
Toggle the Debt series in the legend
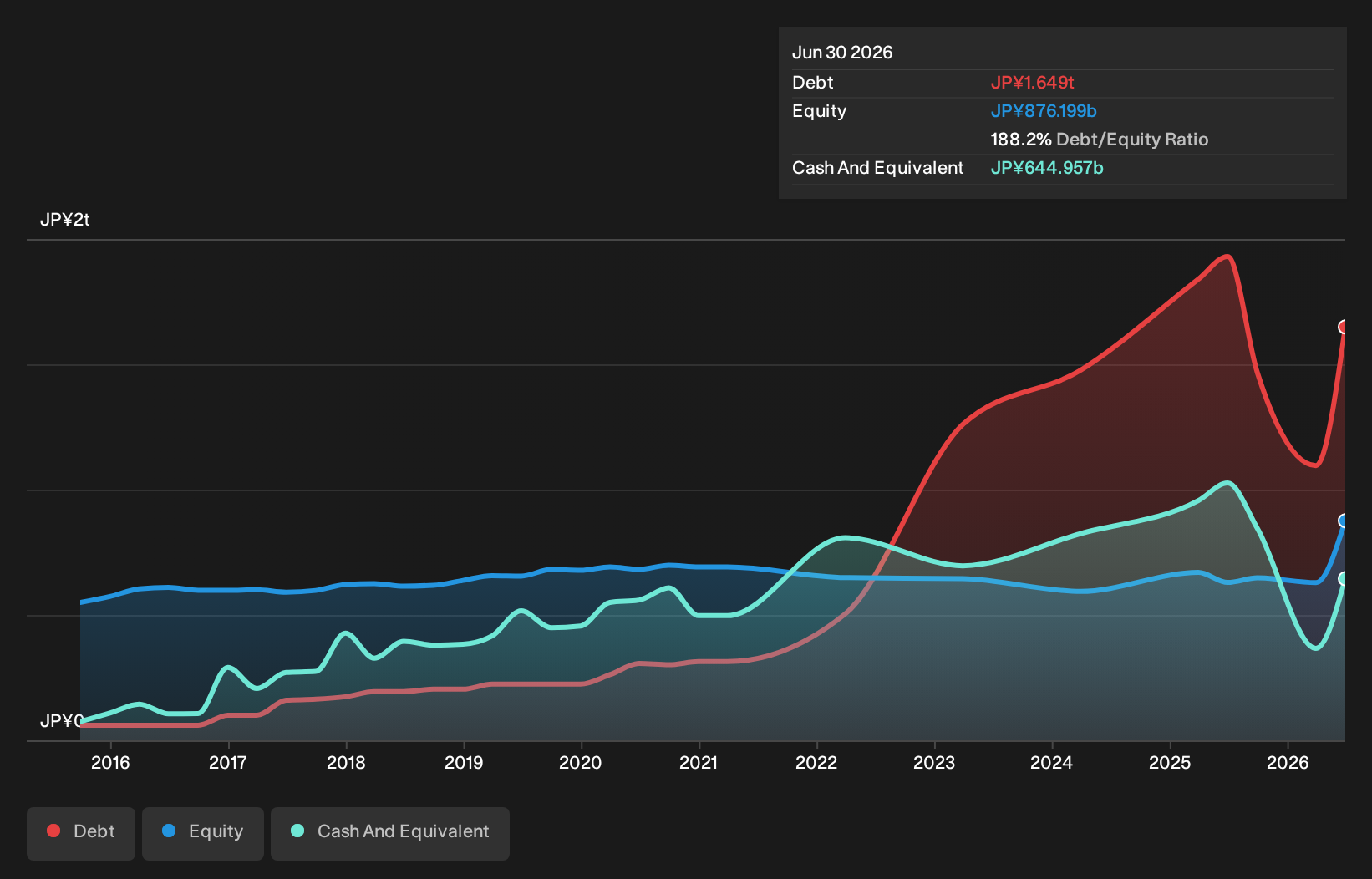click(81, 833)
